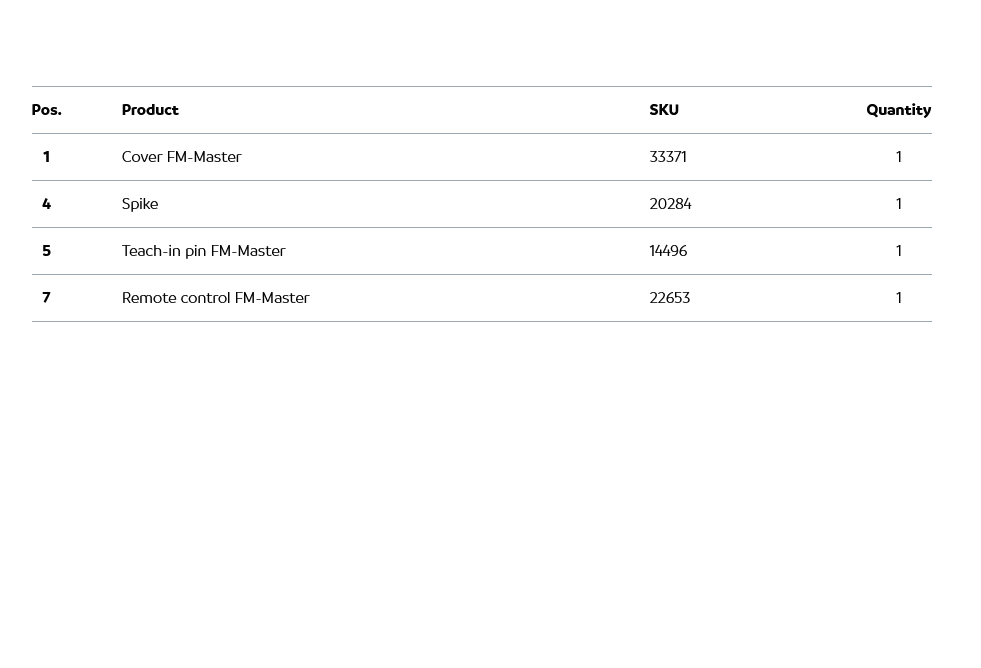Click position number 4 in table

point(46,204)
